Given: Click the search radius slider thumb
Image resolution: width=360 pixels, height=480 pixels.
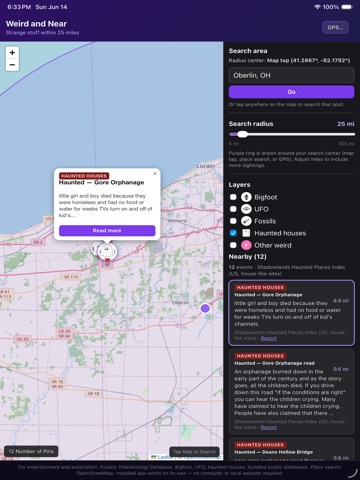Looking at the screenshot, I should pyautogui.click(x=242, y=134).
